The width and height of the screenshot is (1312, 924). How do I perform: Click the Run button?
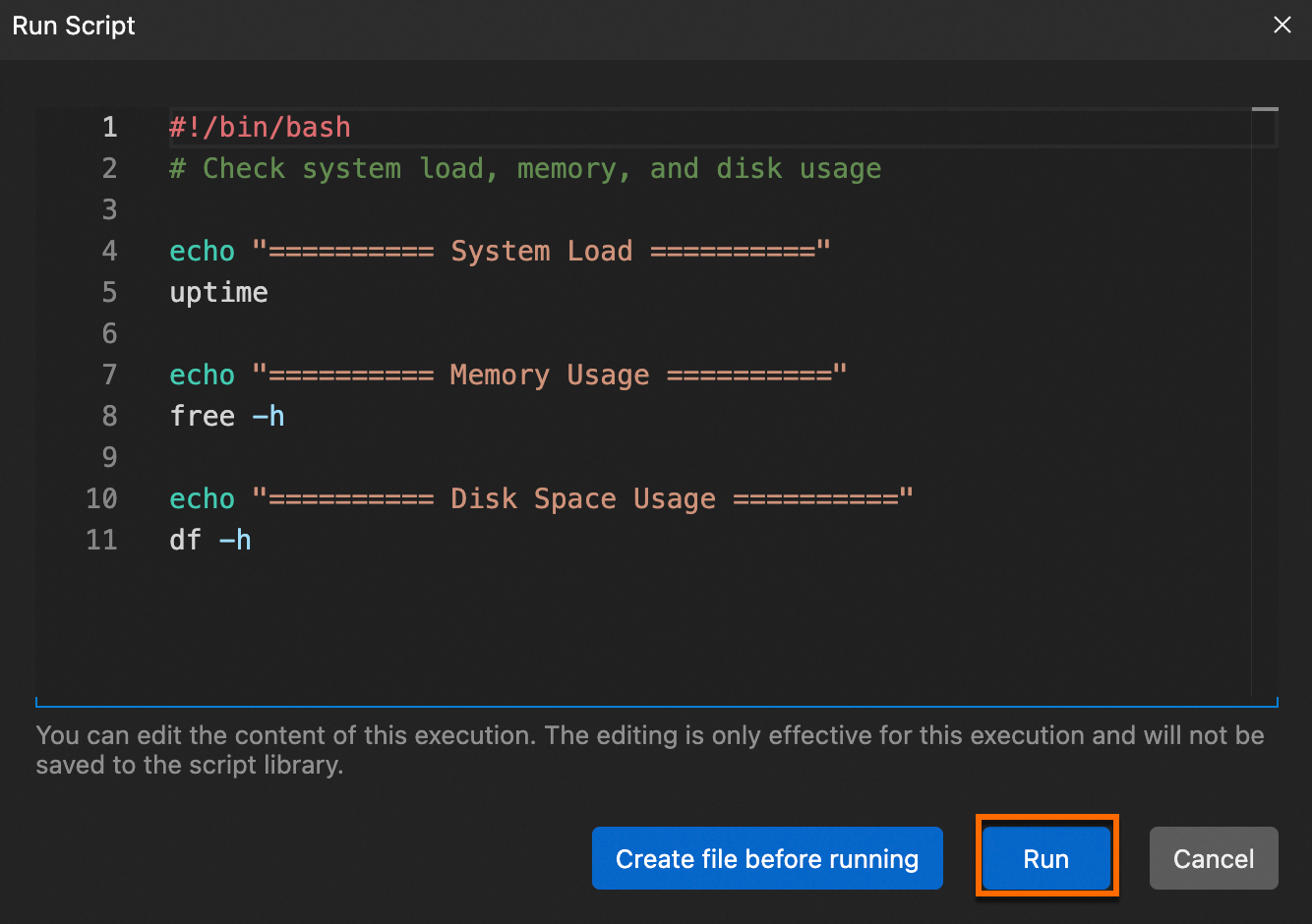click(x=1045, y=858)
